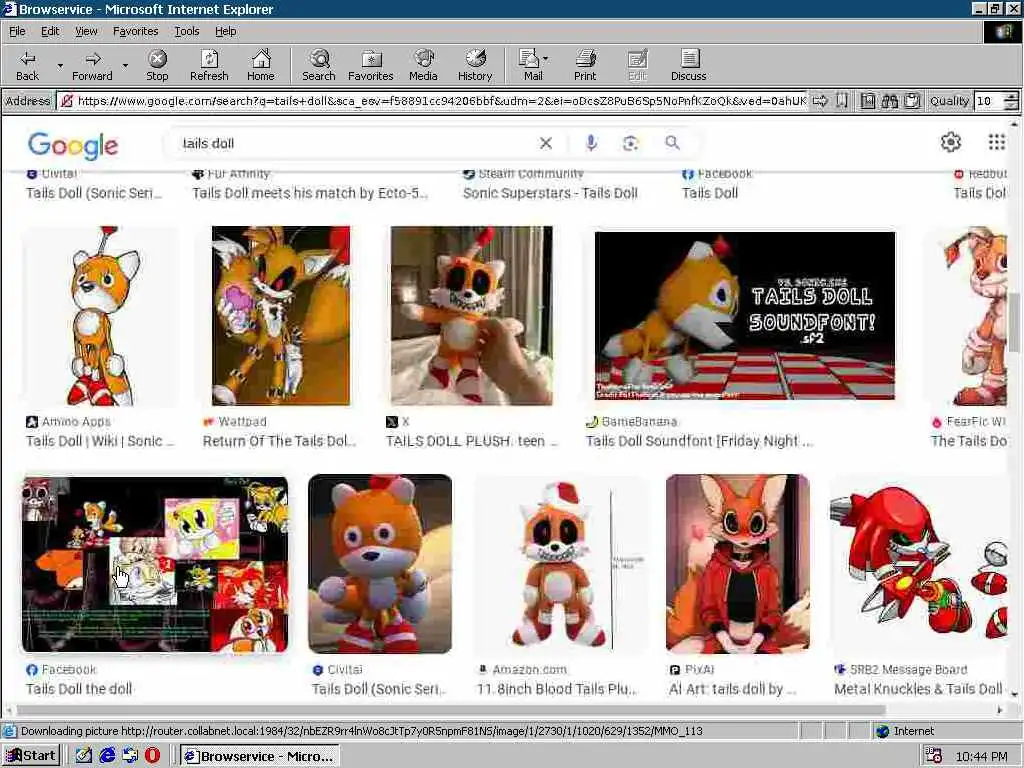Click the framed picture icon near Quality
The height and width of the screenshot is (768, 1024).
point(868,101)
